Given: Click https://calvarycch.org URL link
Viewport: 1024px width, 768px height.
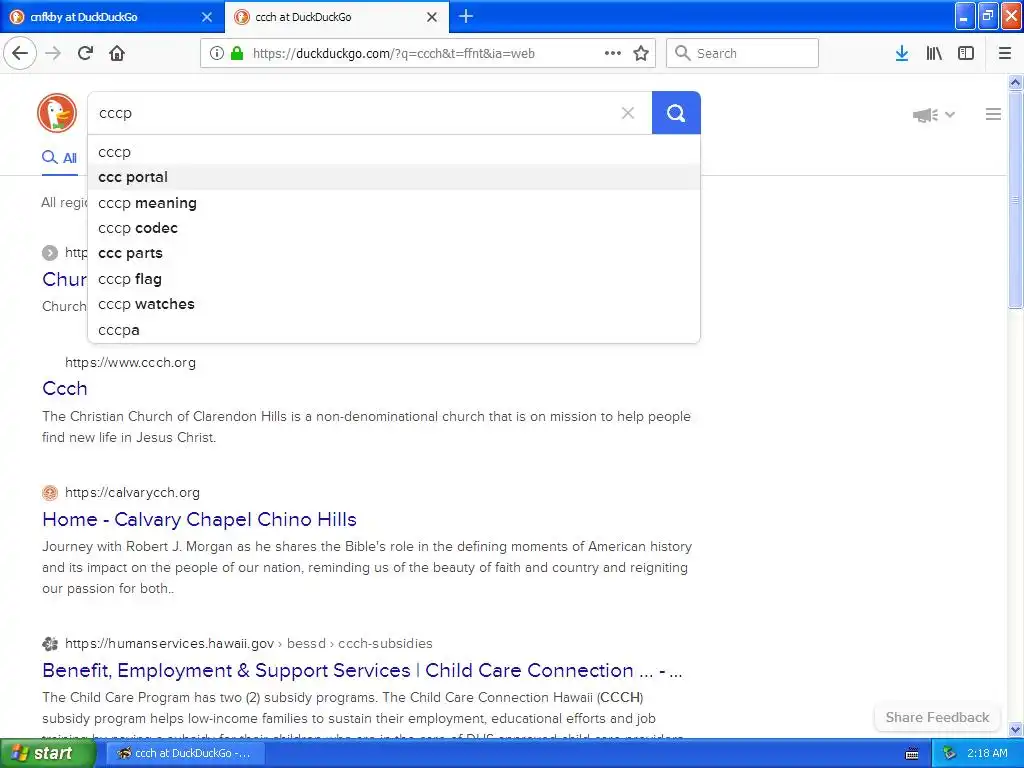Looking at the screenshot, I should point(132,492).
